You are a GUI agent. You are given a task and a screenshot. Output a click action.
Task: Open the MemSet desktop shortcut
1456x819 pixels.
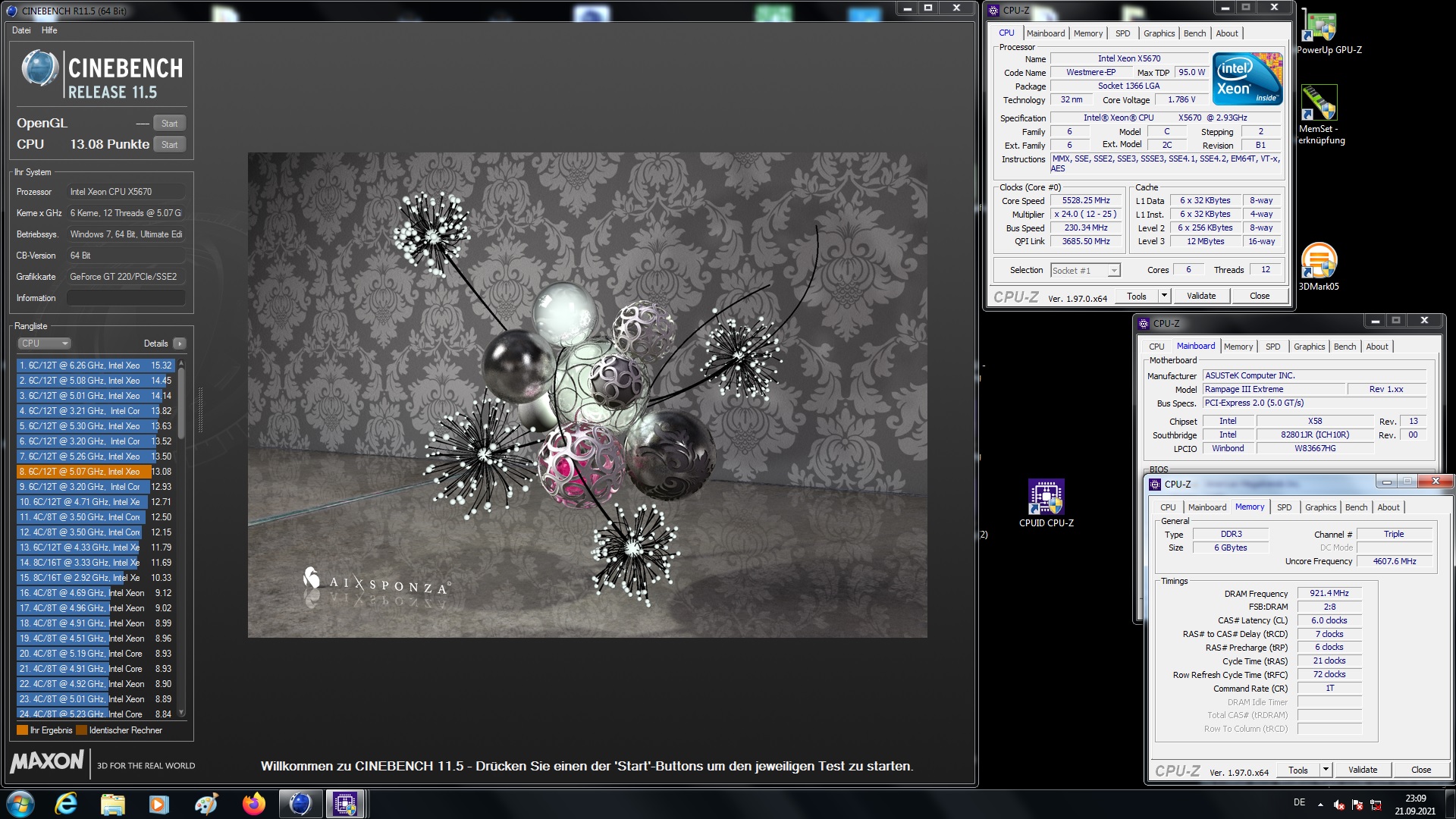pyautogui.click(x=1321, y=114)
